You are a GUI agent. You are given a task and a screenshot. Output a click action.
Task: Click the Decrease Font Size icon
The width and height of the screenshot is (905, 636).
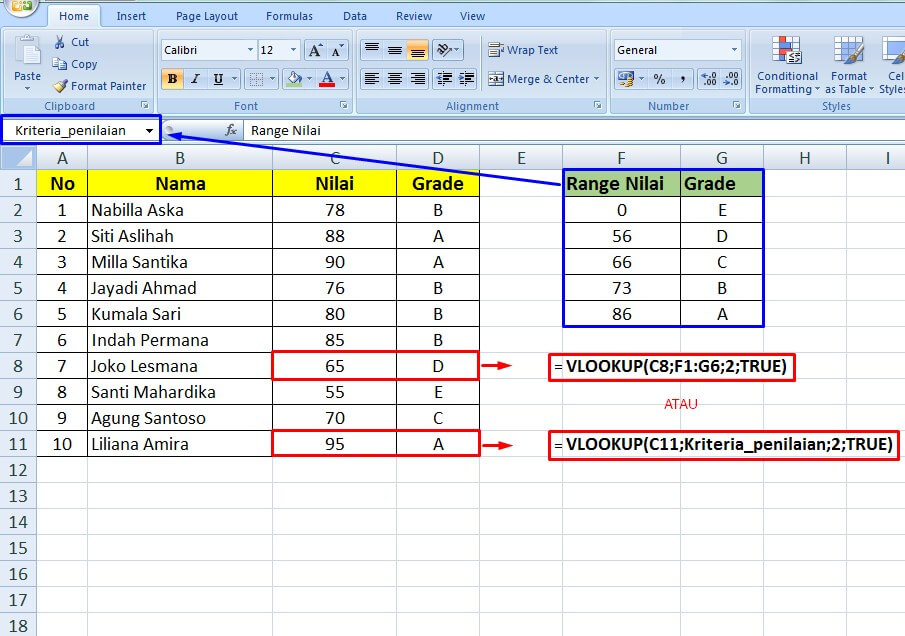(337, 49)
